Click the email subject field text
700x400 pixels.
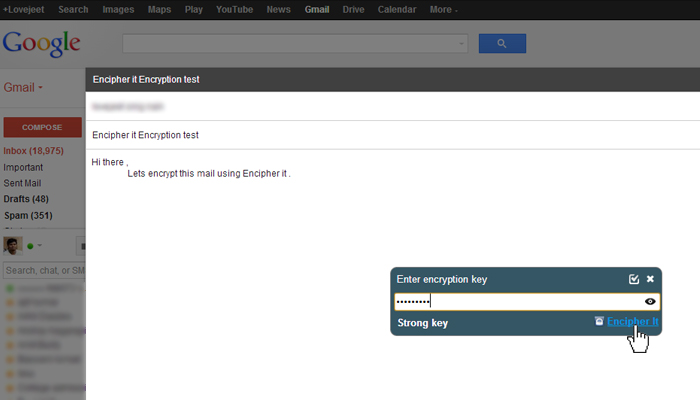pyautogui.click(x=146, y=135)
